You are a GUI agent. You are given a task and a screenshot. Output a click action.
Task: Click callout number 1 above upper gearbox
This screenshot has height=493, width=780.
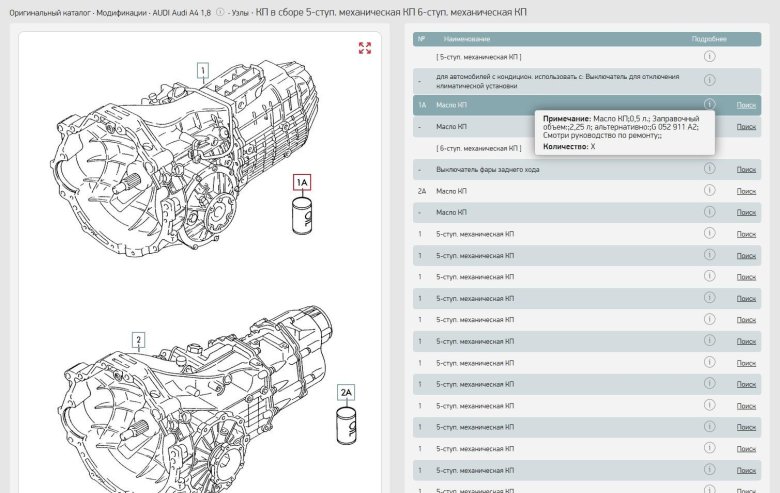(203, 70)
